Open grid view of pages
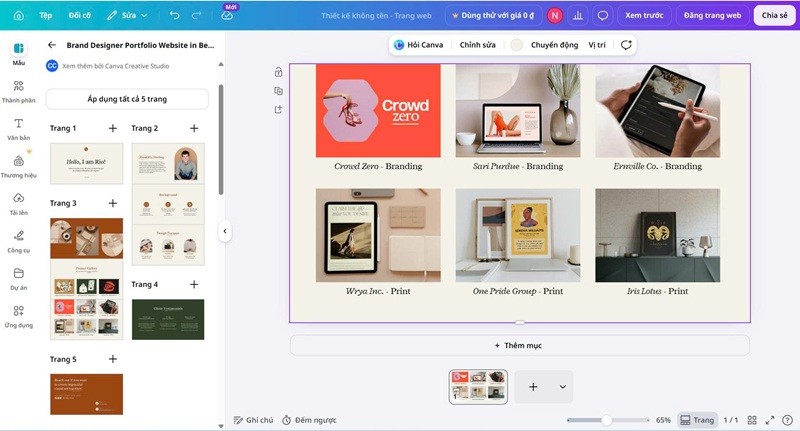The image size is (800, 431). (x=752, y=420)
